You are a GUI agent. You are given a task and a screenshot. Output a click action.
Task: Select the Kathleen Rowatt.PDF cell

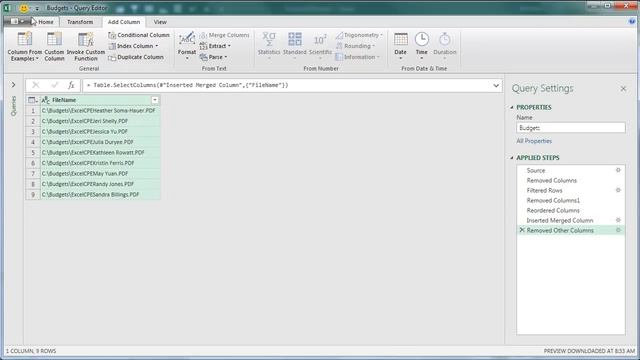point(100,153)
